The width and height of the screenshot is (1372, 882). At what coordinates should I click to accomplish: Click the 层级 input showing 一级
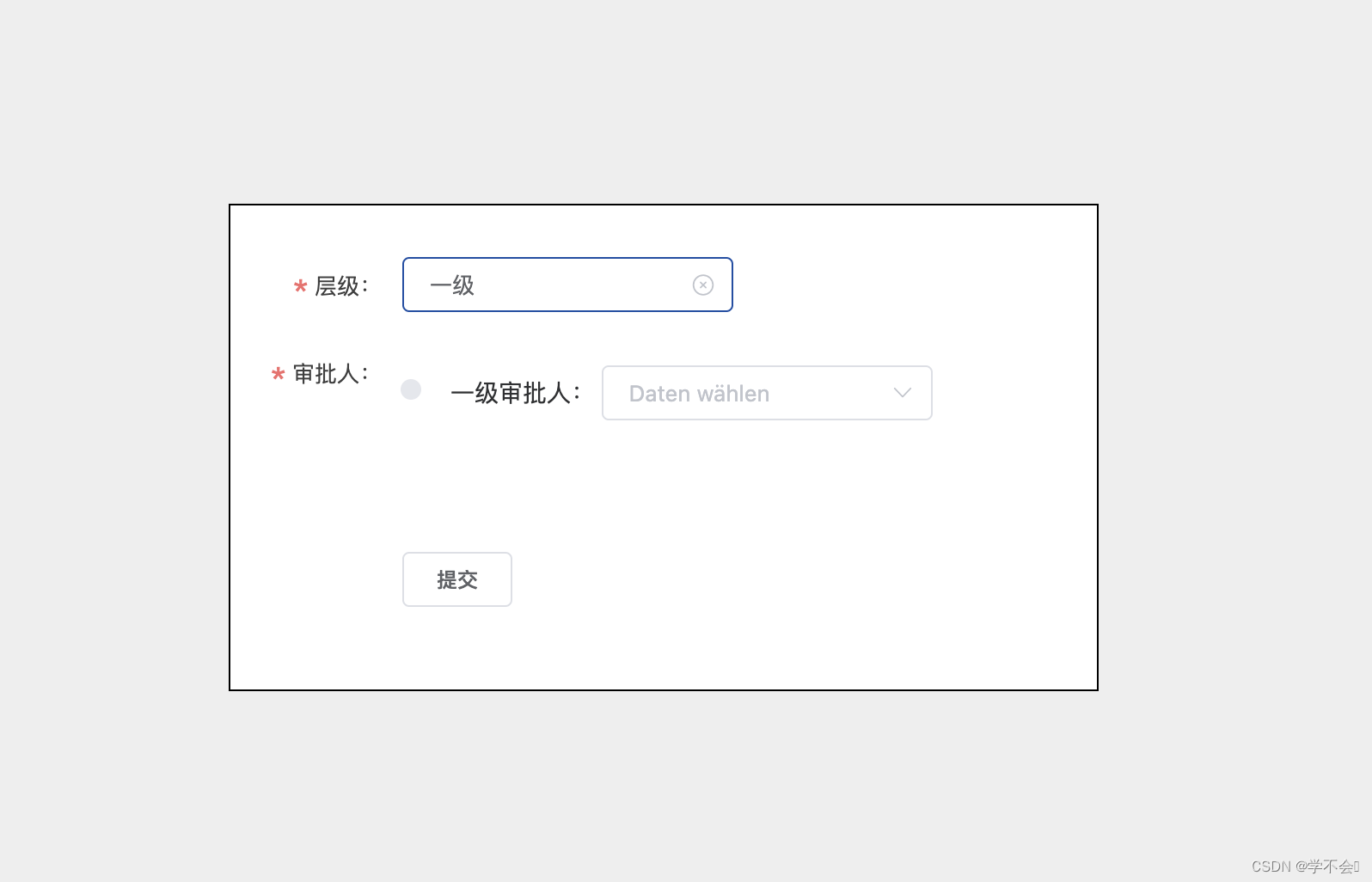click(567, 285)
